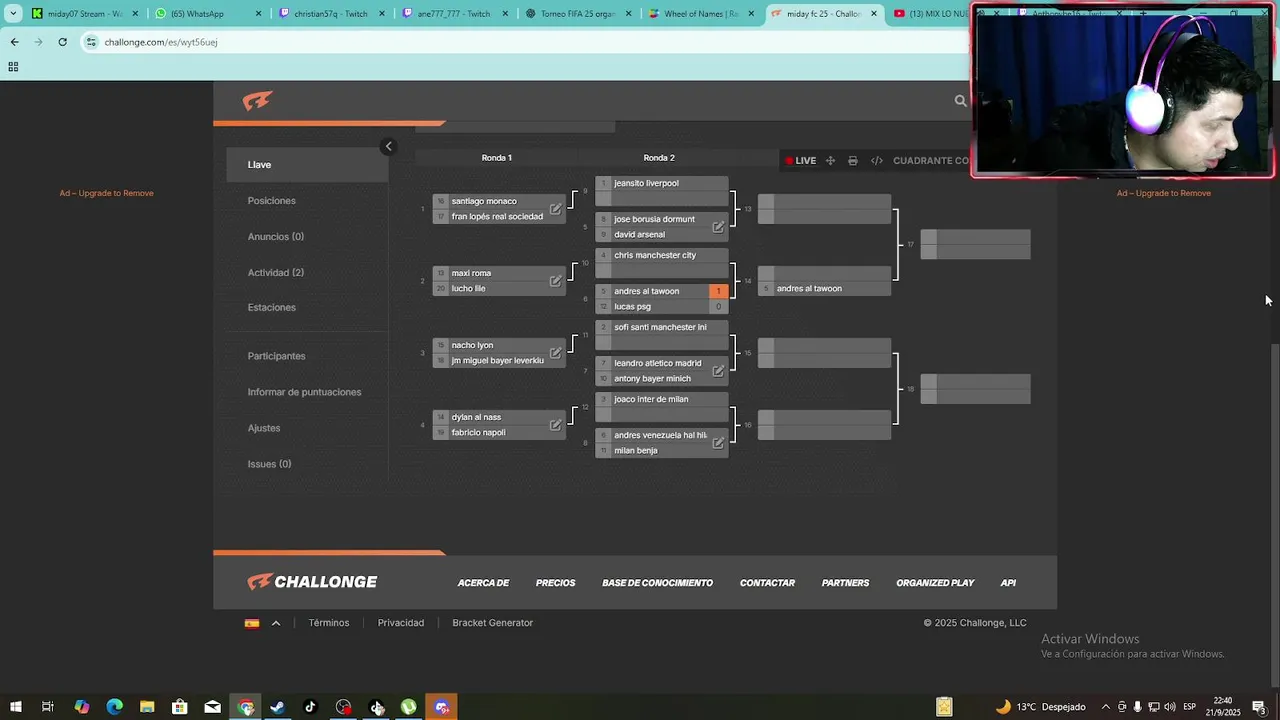Image resolution: width=1280 pixels, height=720 pixels.
Task: Open Informar de puntuaciones
Action: [x=305, y=392]
